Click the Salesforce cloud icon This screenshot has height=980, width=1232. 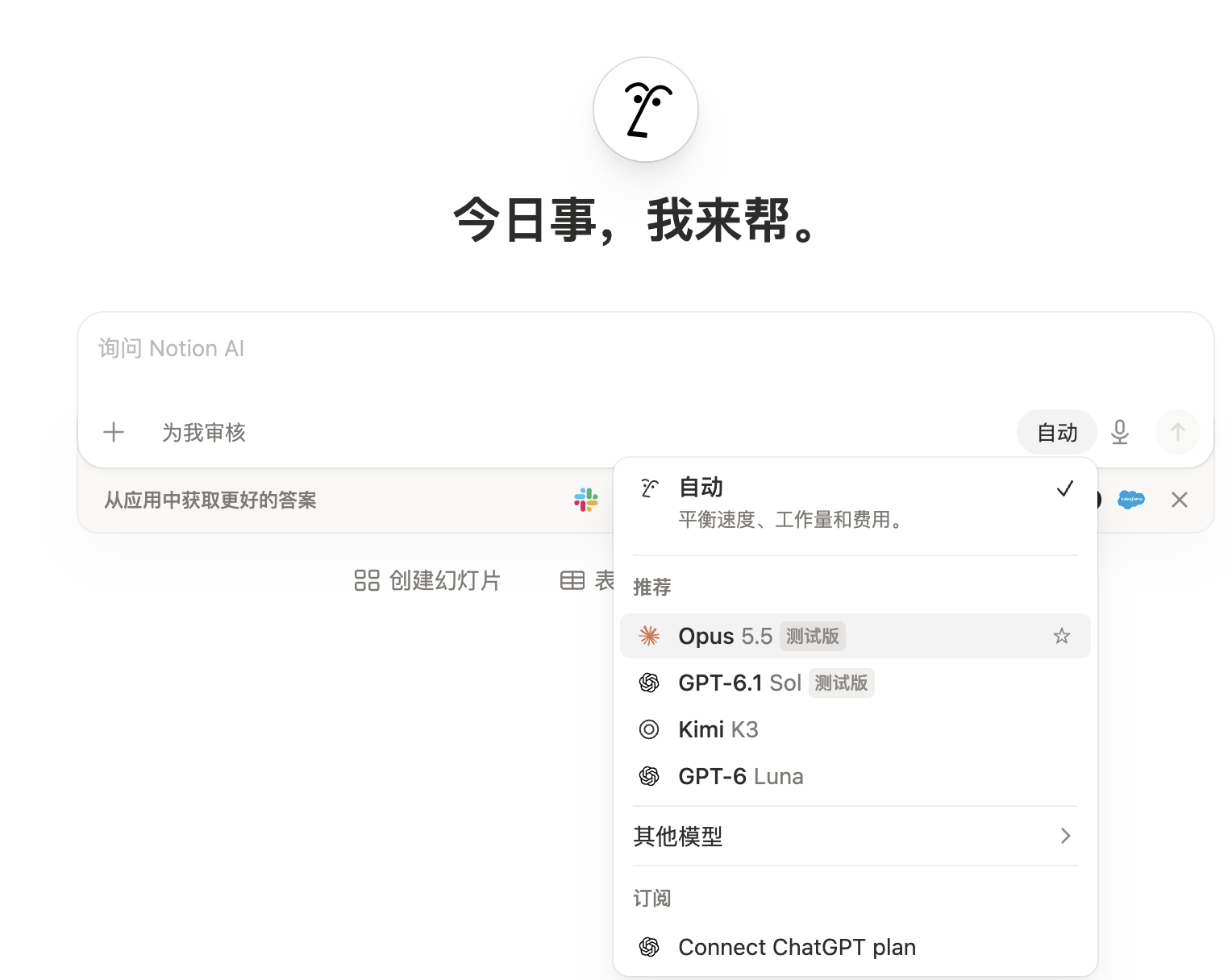click(1131, 500)
